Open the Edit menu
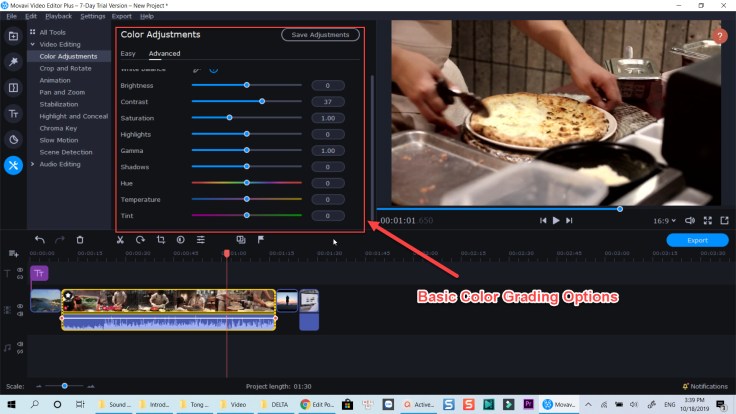Image resolution: width=736 pixels, height=414 pixels. point(31,16)
